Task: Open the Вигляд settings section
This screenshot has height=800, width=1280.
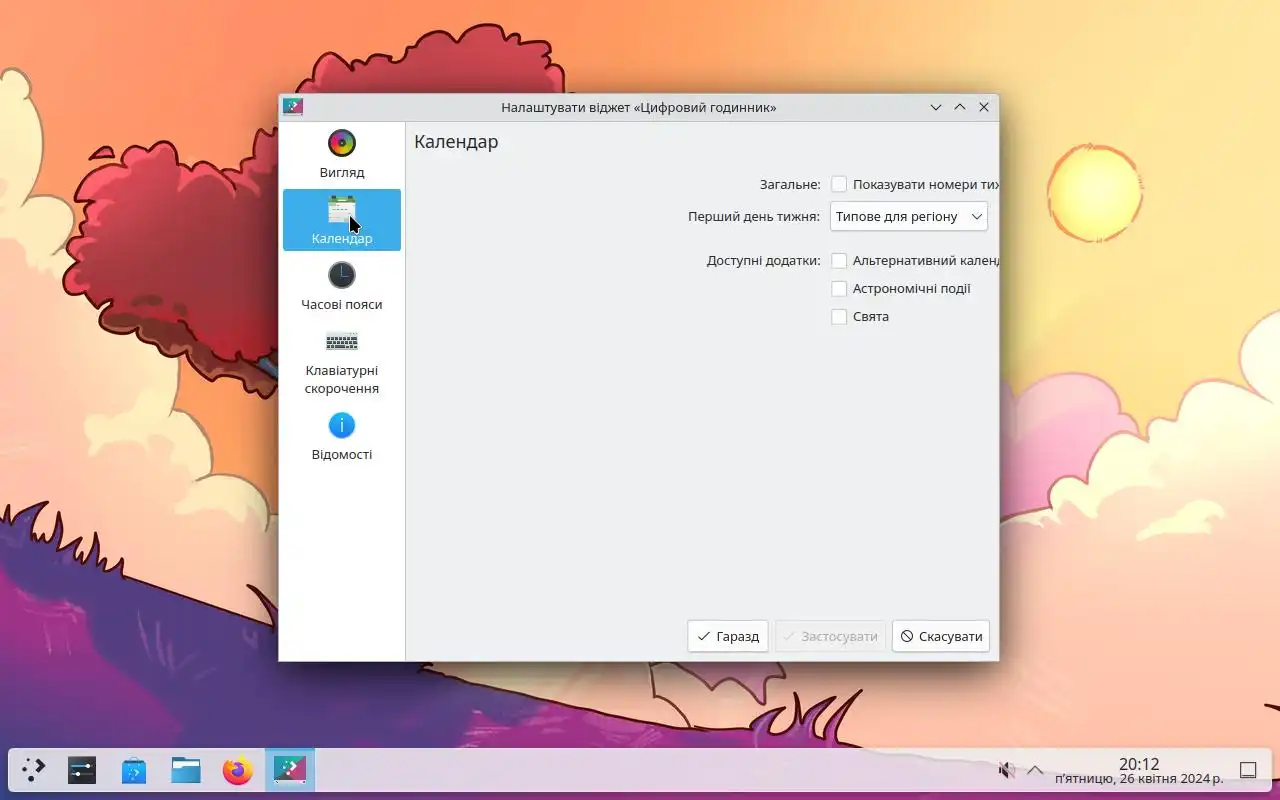Action: 342,155
